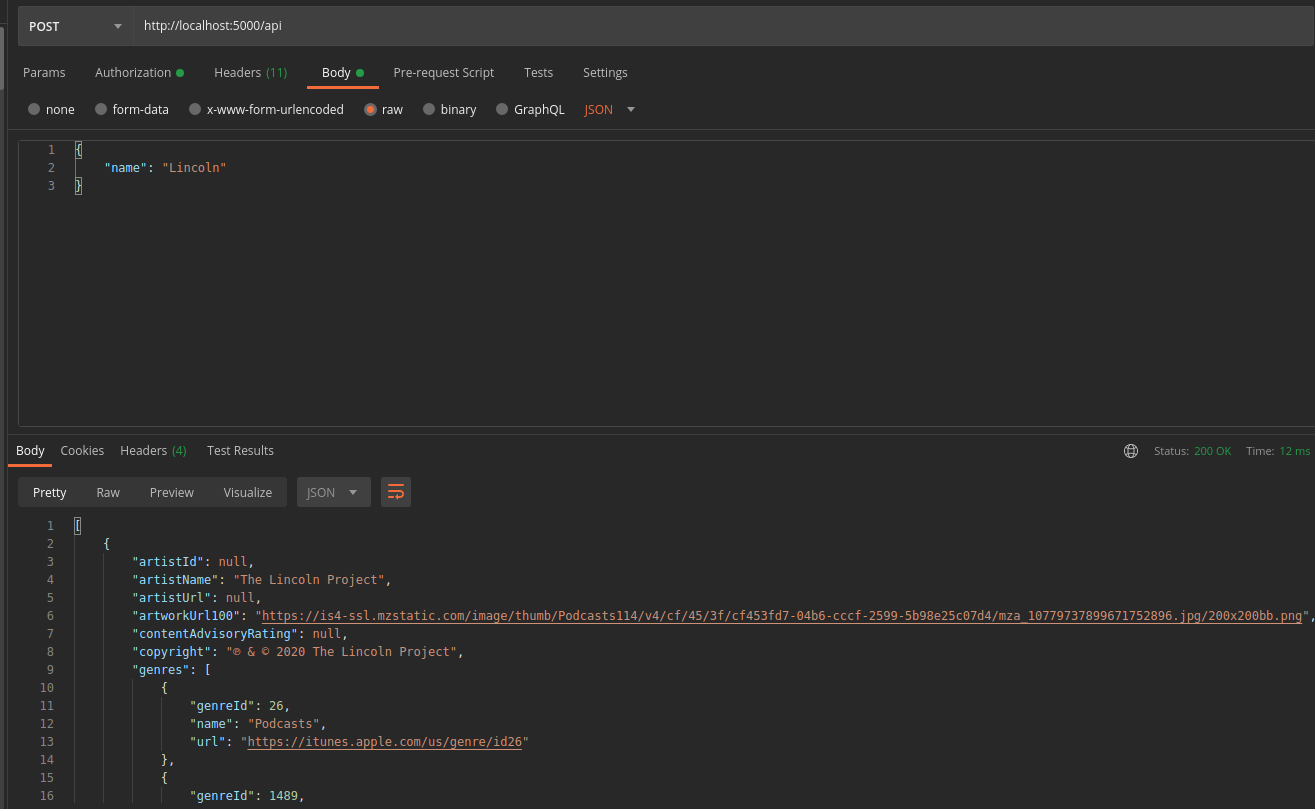
Task: Select the Visualize response view
Action: pos(248,492)
